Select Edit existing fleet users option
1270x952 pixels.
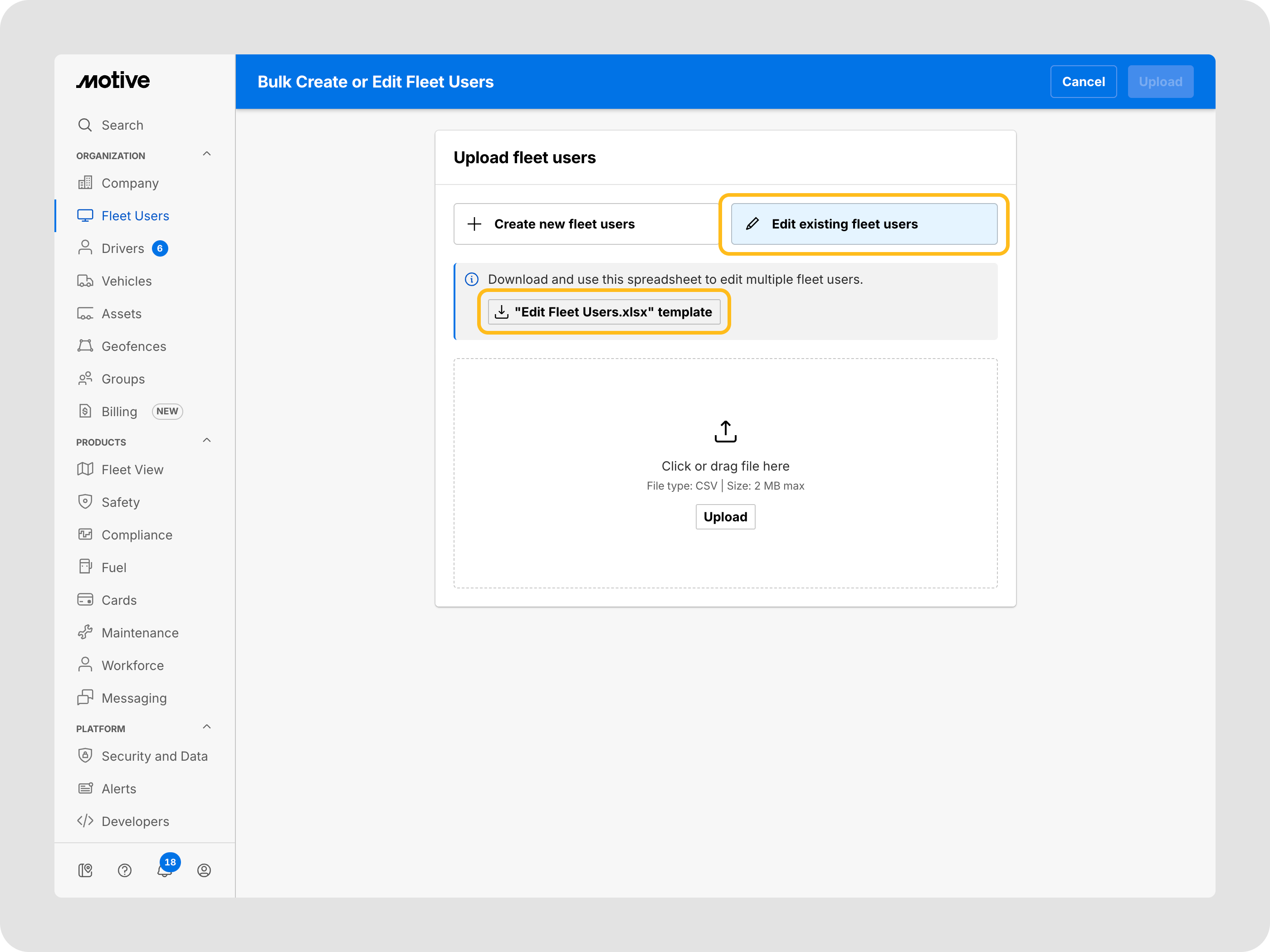864,224
